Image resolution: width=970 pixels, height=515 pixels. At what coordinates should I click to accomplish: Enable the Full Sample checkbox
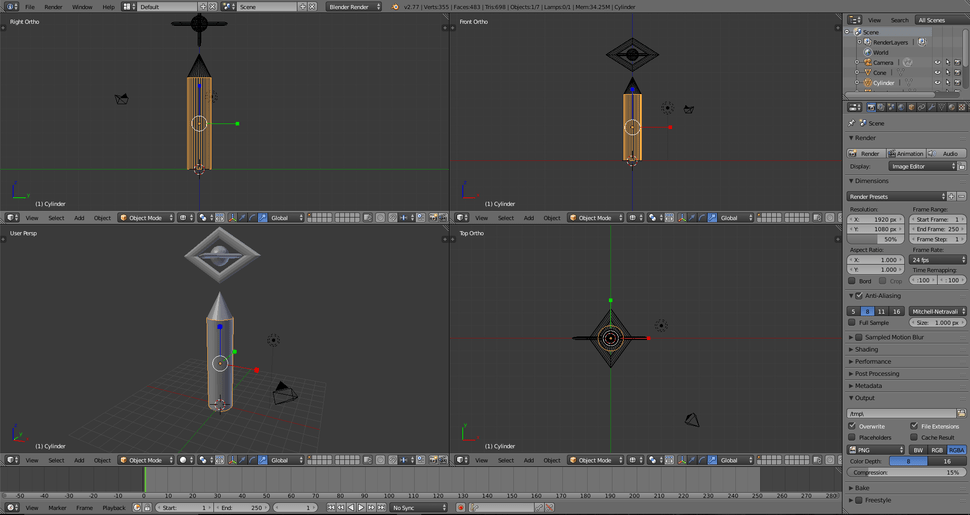point(852,322)
